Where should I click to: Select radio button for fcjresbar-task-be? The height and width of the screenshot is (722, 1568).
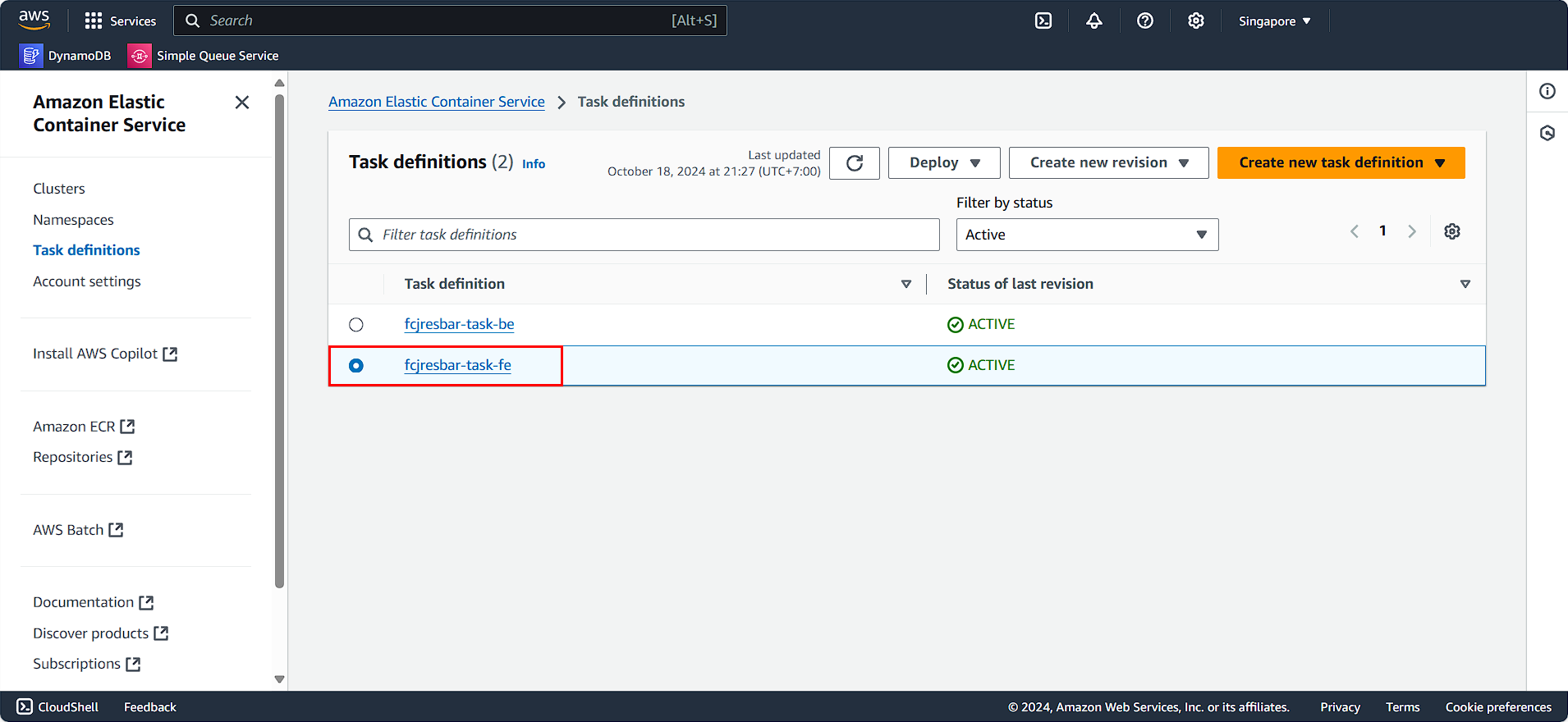(356, 325)
